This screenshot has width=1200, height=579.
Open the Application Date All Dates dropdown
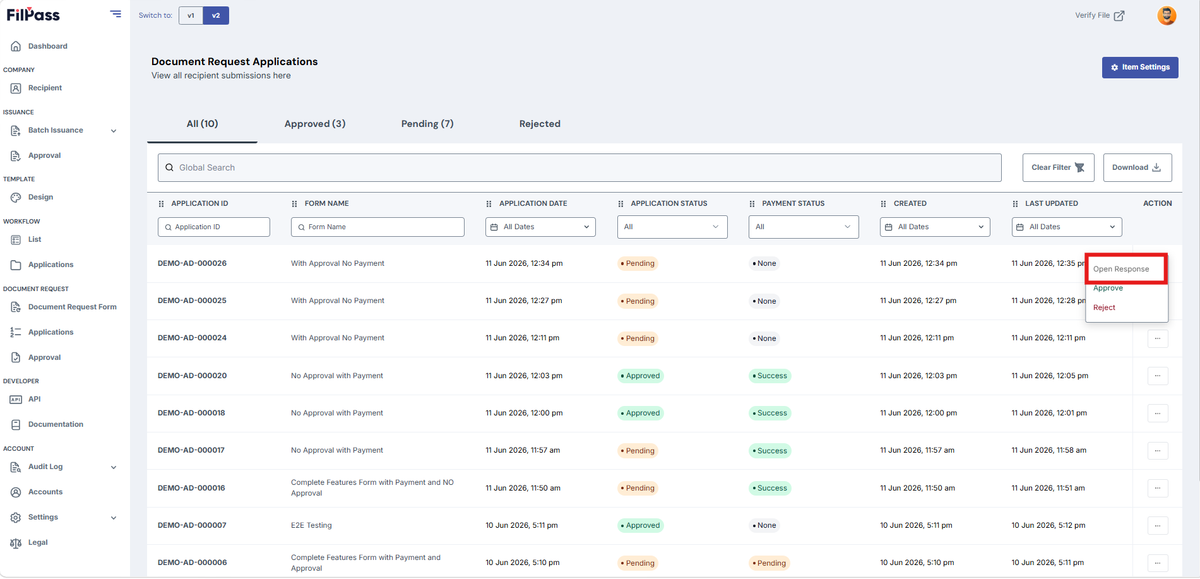(x=540, y=227)
